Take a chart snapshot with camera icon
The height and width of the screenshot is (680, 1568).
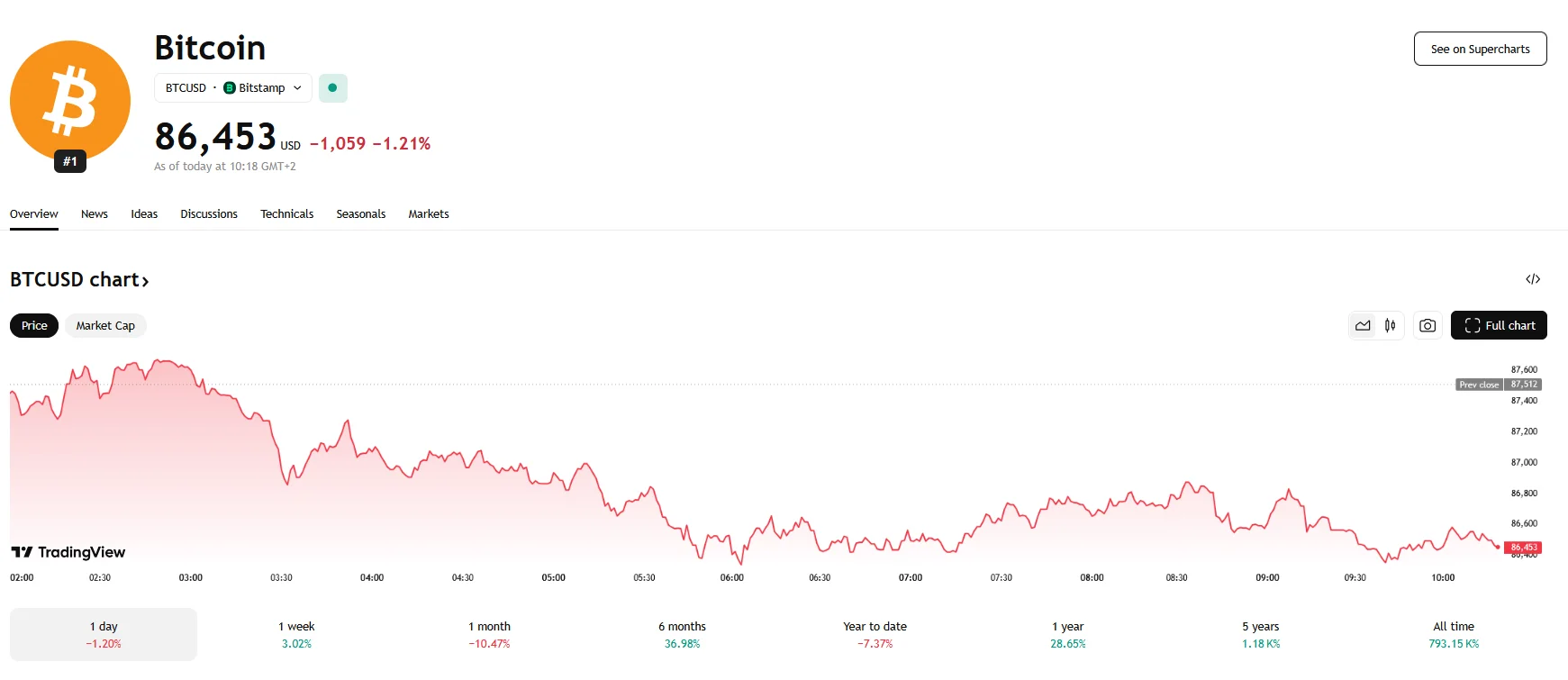pyautogui.click(x=1428, y=325)
